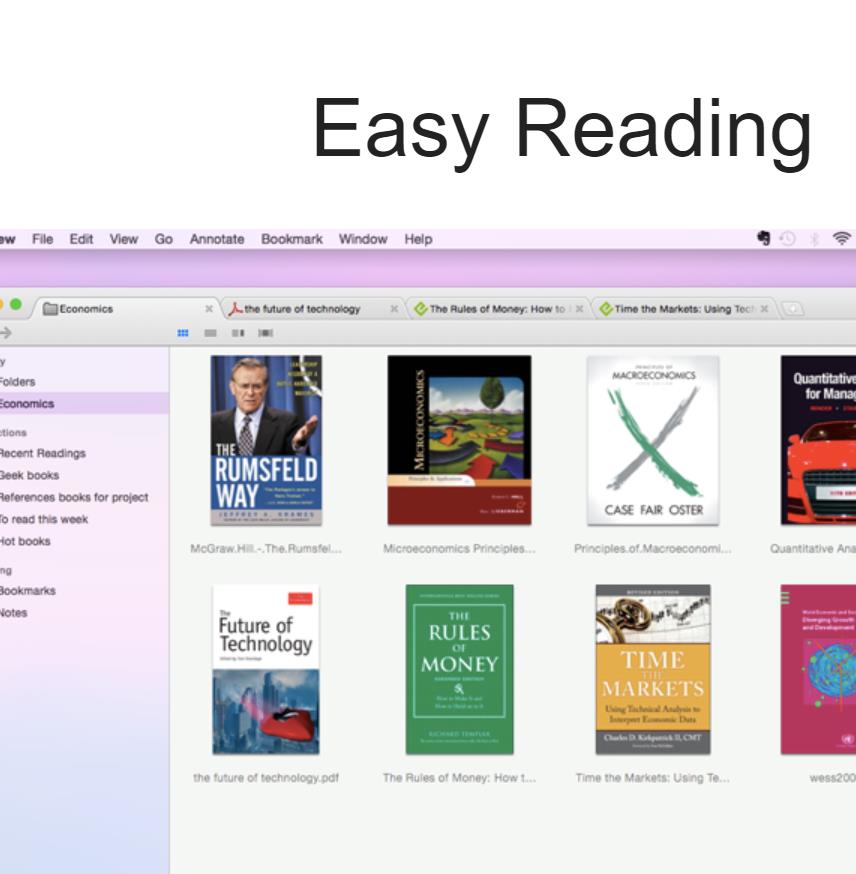Viewport: 856px width, 874px height.
Task: Open the Bookmark menu
Action: 292,239
